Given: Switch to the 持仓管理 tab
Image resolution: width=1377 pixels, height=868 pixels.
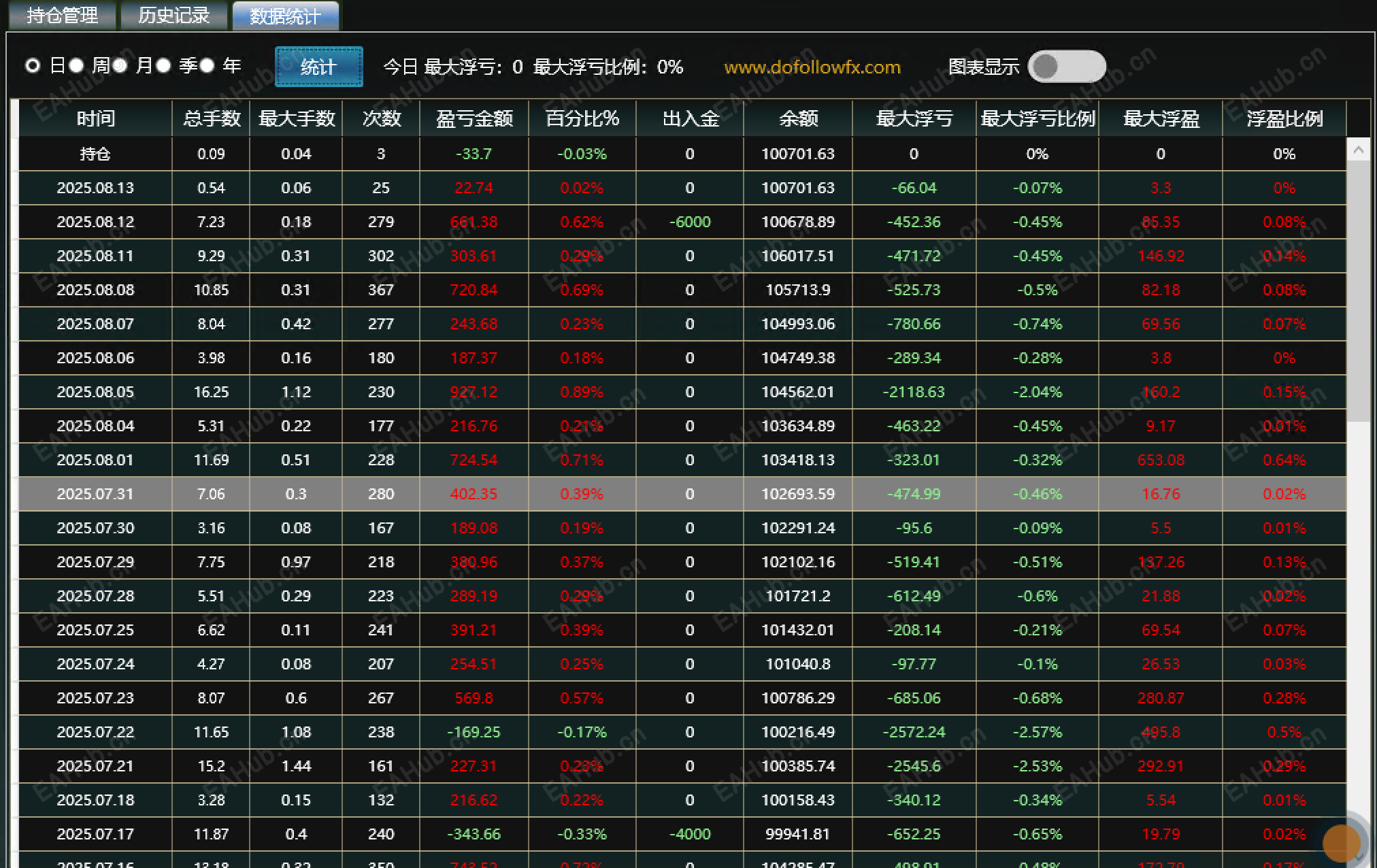Looking at the screenshot, I should pyautogui.click(x=62, y=16).
